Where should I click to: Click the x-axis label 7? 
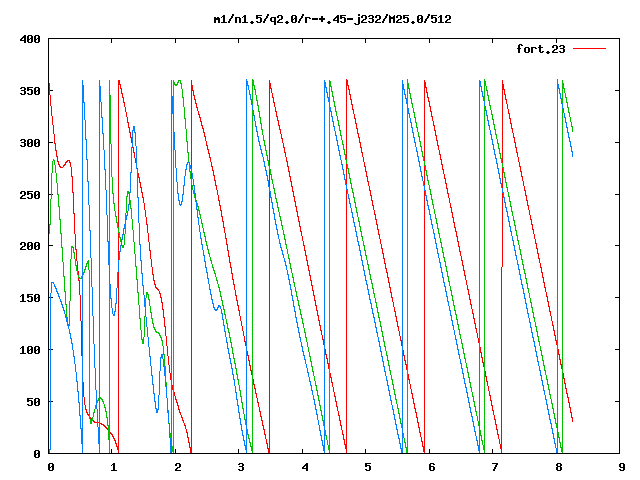(495, 467)
